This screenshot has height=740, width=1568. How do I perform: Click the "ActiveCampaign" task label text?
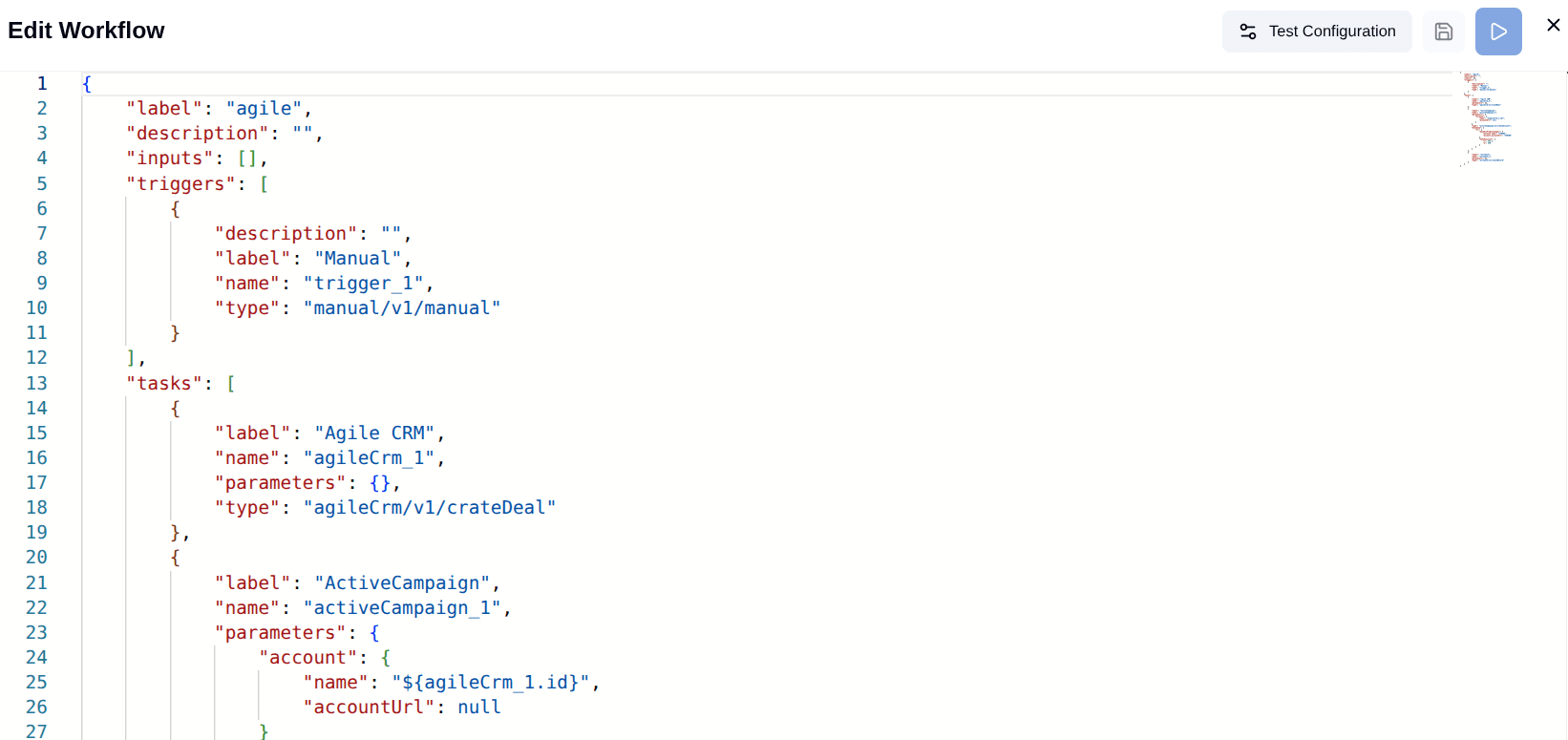(402, 582)
